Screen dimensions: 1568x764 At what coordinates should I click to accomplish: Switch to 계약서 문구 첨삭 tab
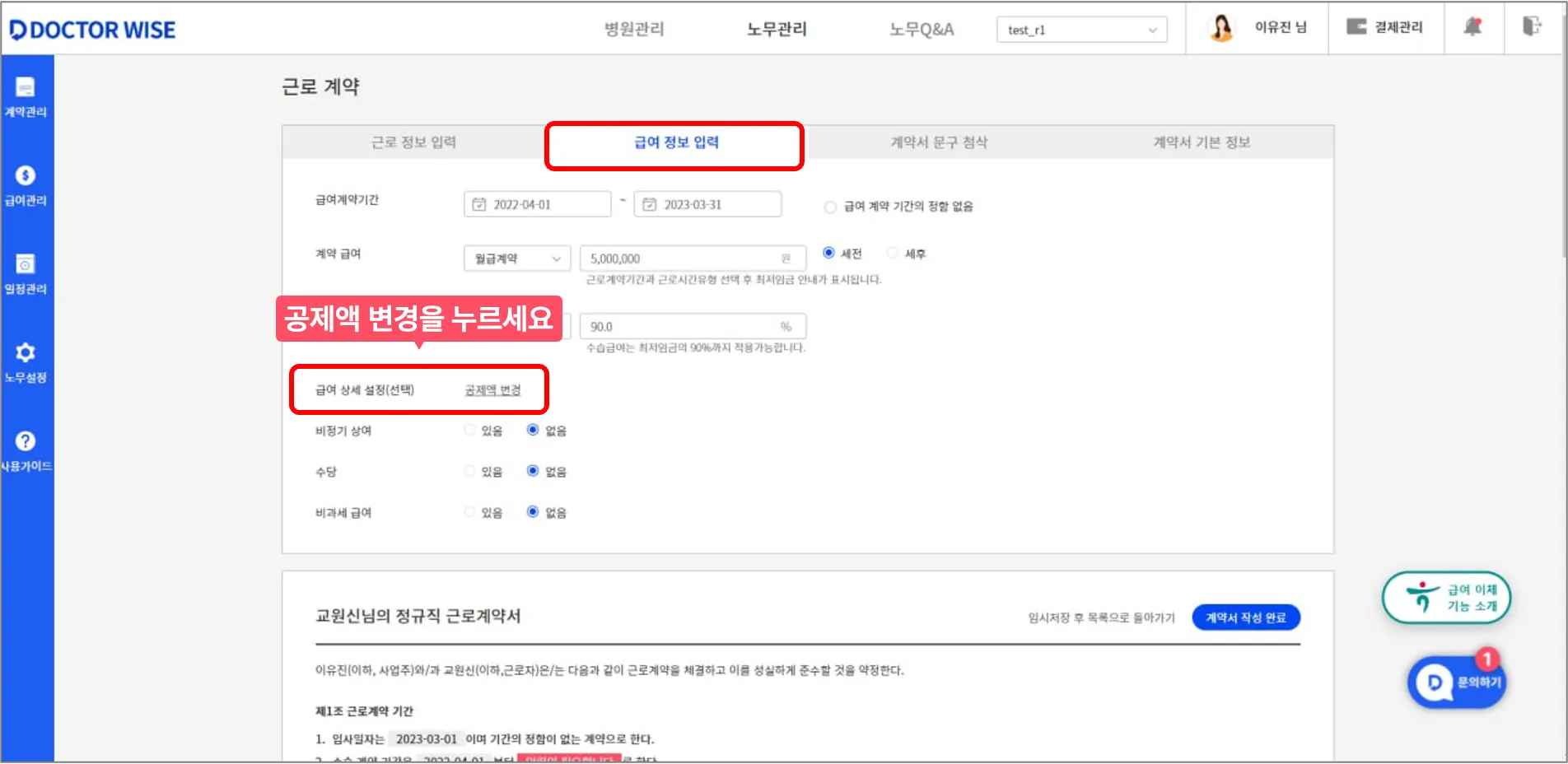pyautogui.click(x=939, y=142)
